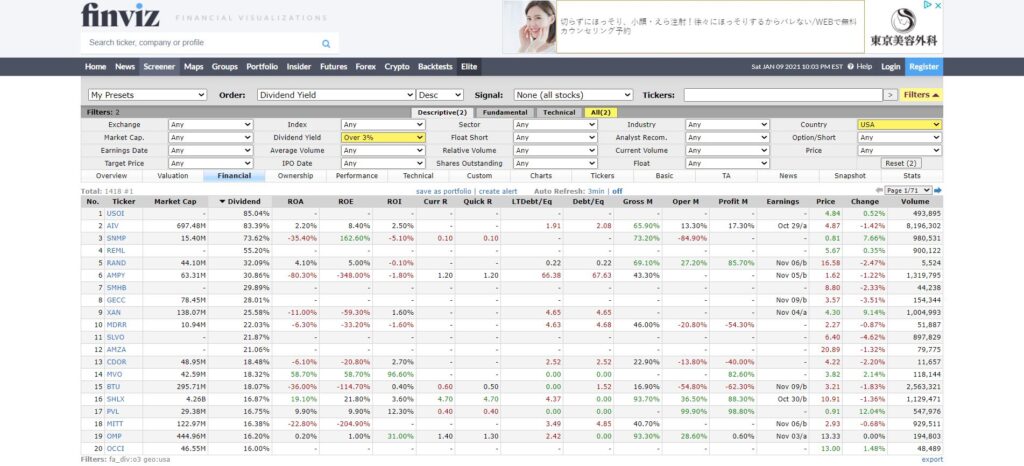Open the page number selector
The width and height of the screenshot is (1024, 466).
click(x=909, y=190)
